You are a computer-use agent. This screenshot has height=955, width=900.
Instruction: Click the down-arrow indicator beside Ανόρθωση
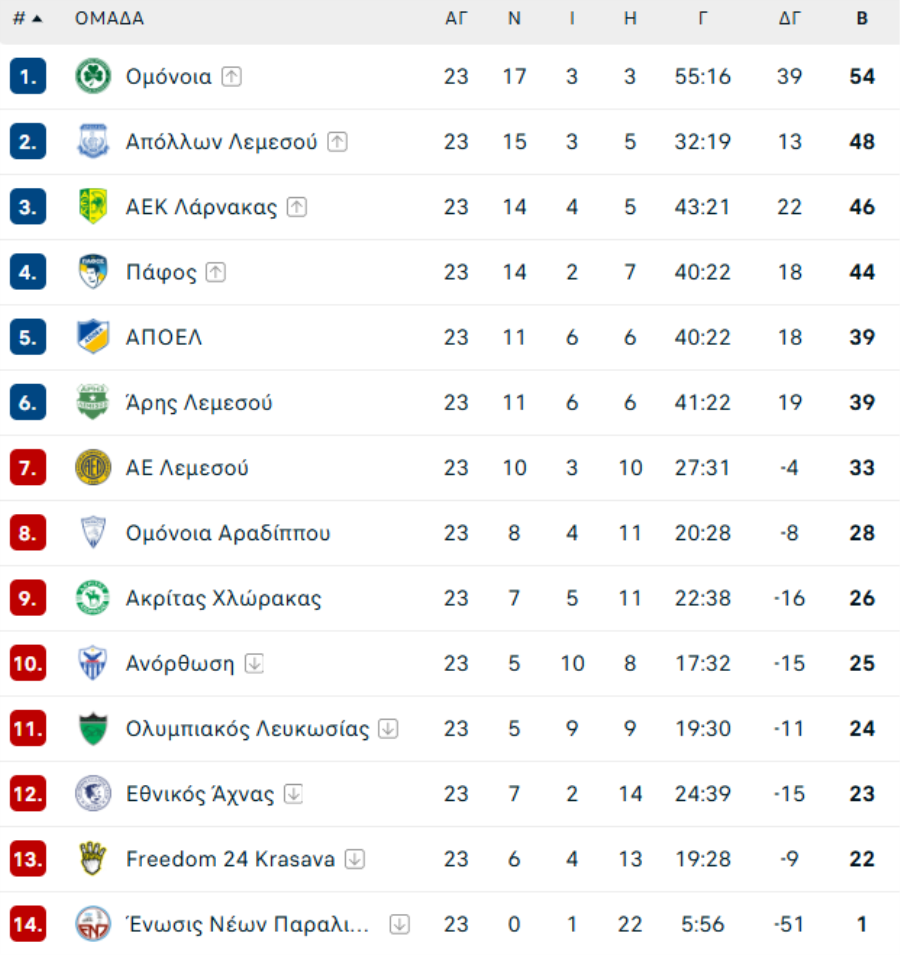(x=254, y=664)
